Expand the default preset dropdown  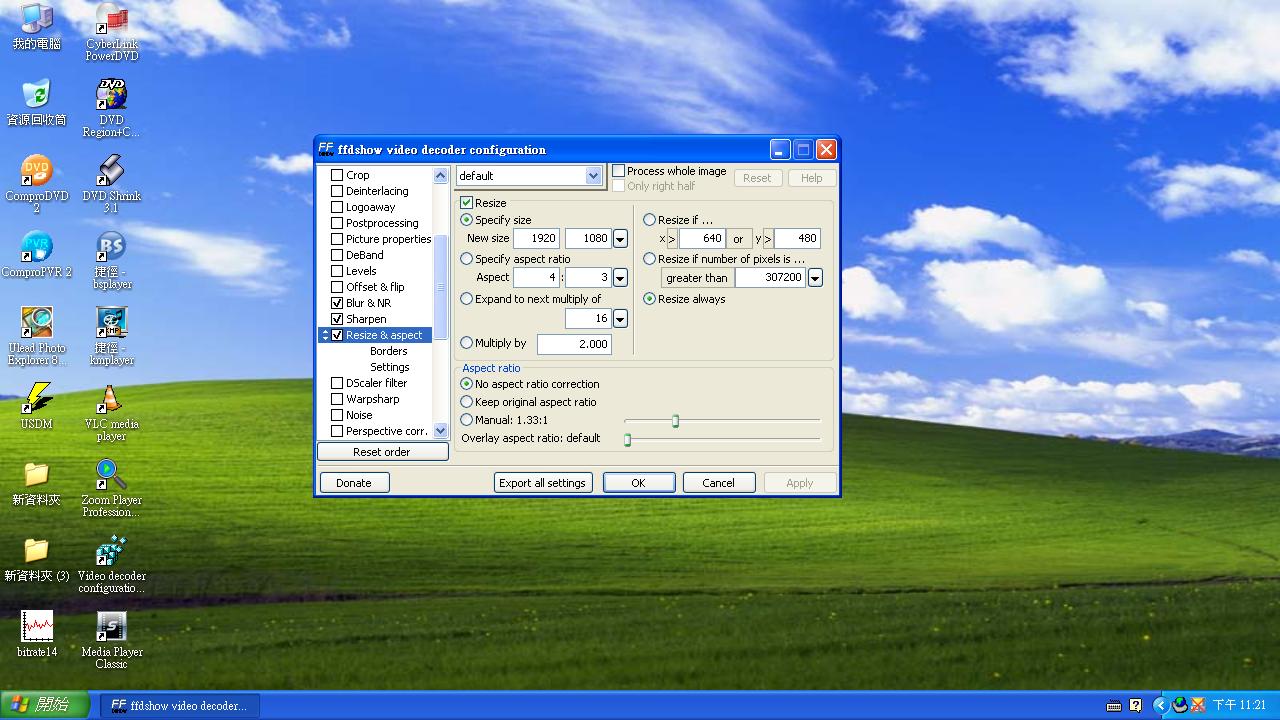coord(593,176)
